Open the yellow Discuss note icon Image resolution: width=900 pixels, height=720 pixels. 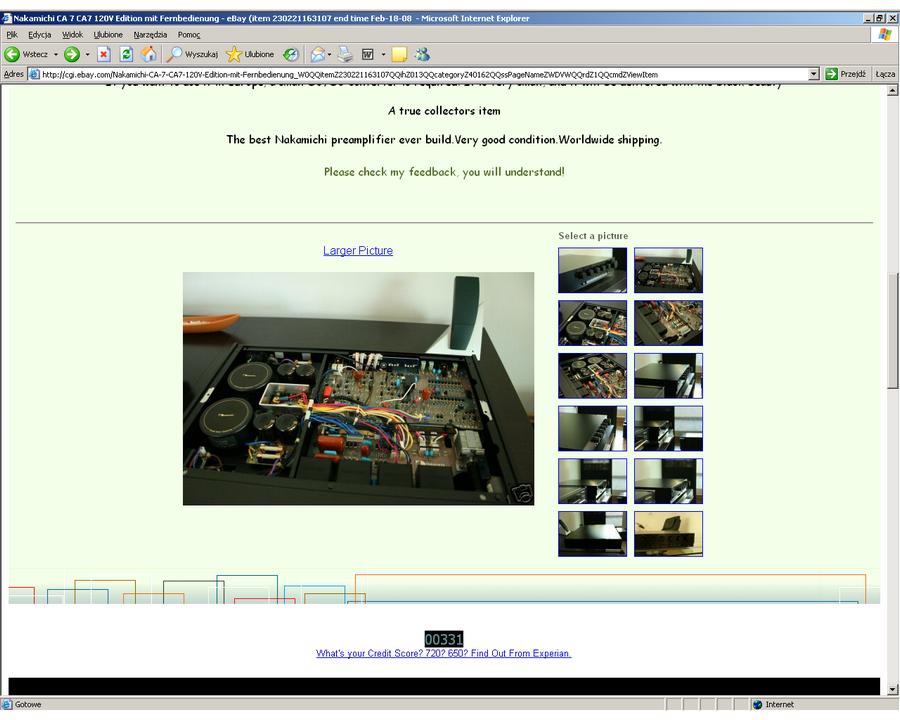[x=399, y=55]
